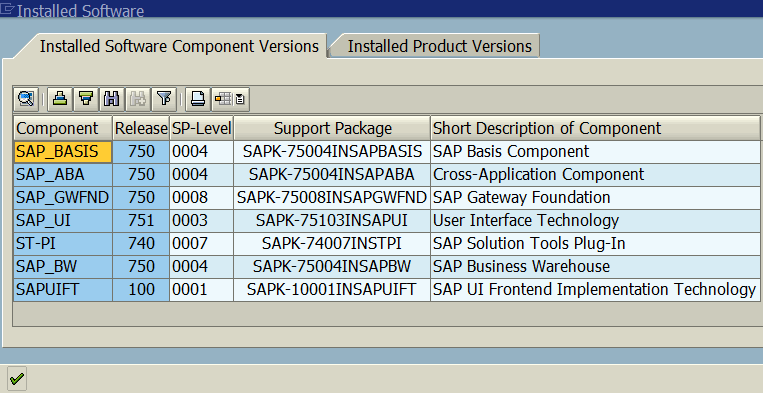Image resolution: width=763 pixels, height=393 pixels.
Task: Click SP-Level 0003 in SAP_UI row
Action: pos(201,220)
